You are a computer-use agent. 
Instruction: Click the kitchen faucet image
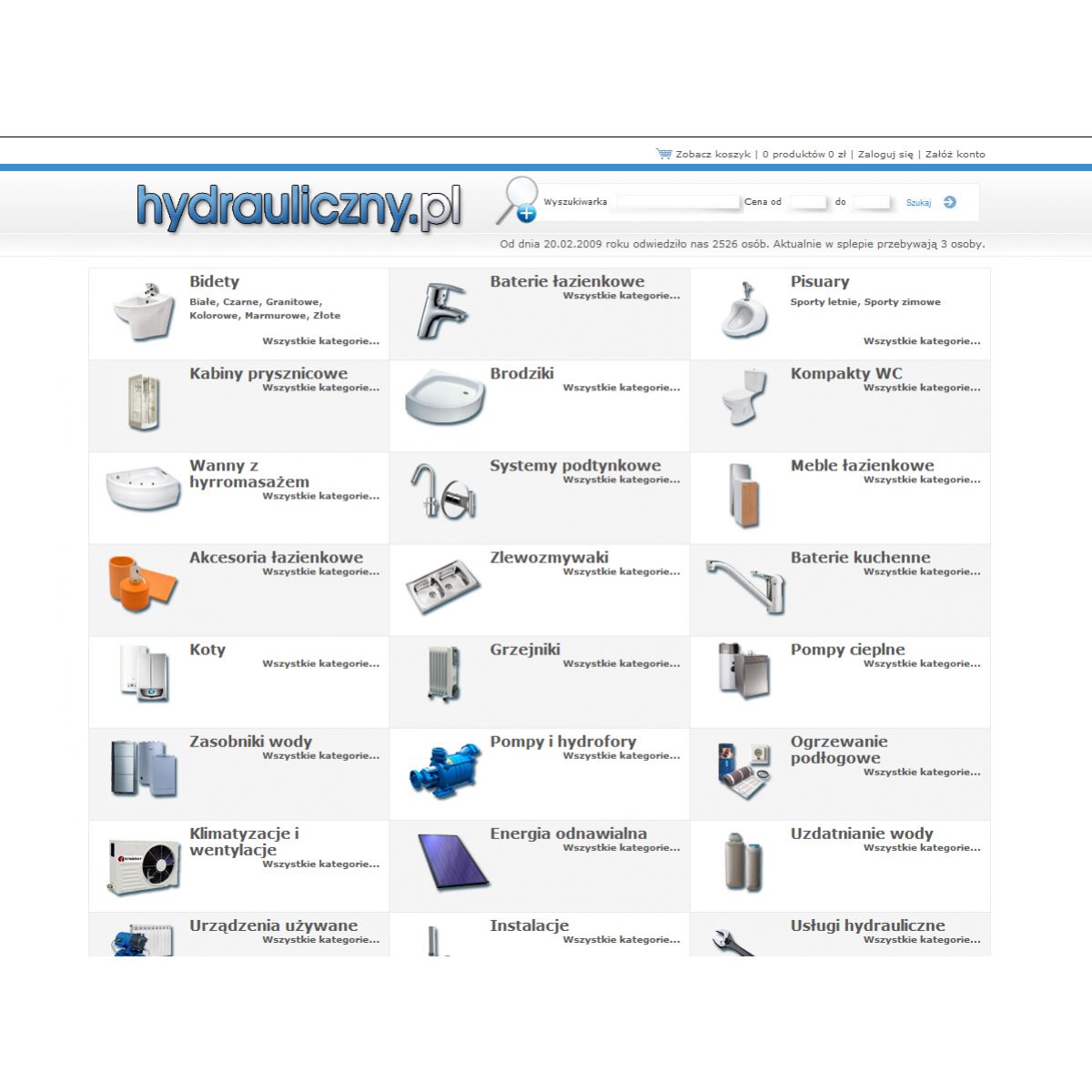745,586
